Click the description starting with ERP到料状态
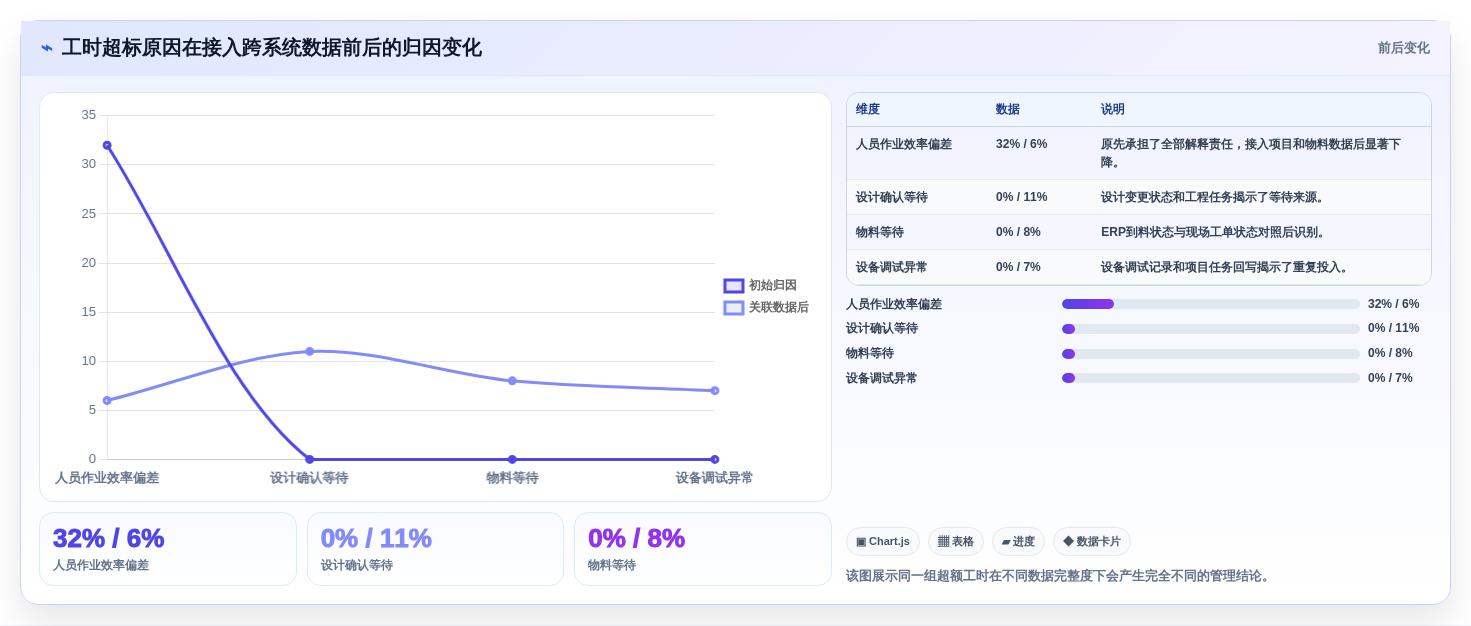The height and width of the screenshot is (626, 1471). pos(1215,233)
